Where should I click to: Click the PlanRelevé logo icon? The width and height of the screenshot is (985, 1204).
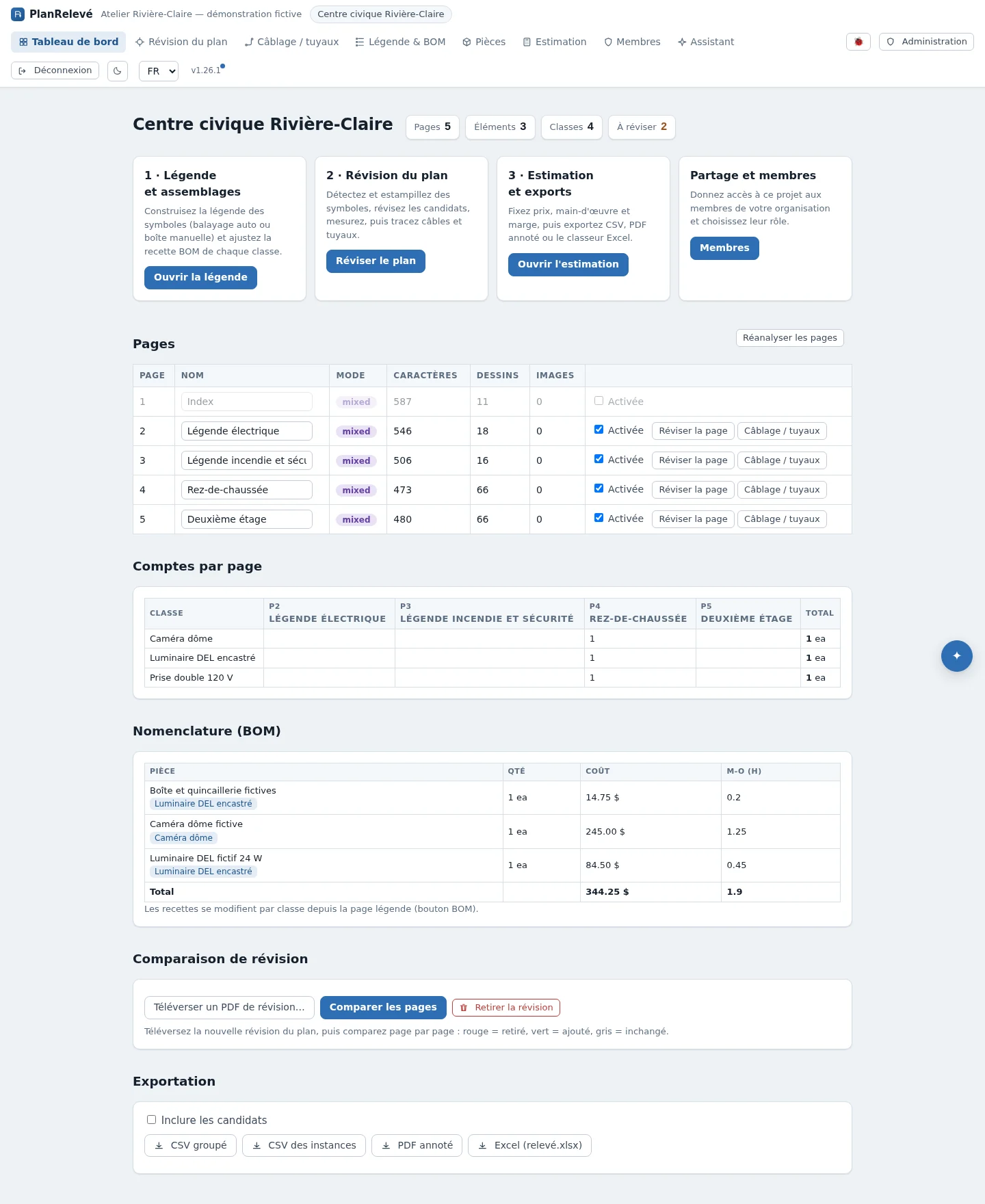click(x=18, y=14)
